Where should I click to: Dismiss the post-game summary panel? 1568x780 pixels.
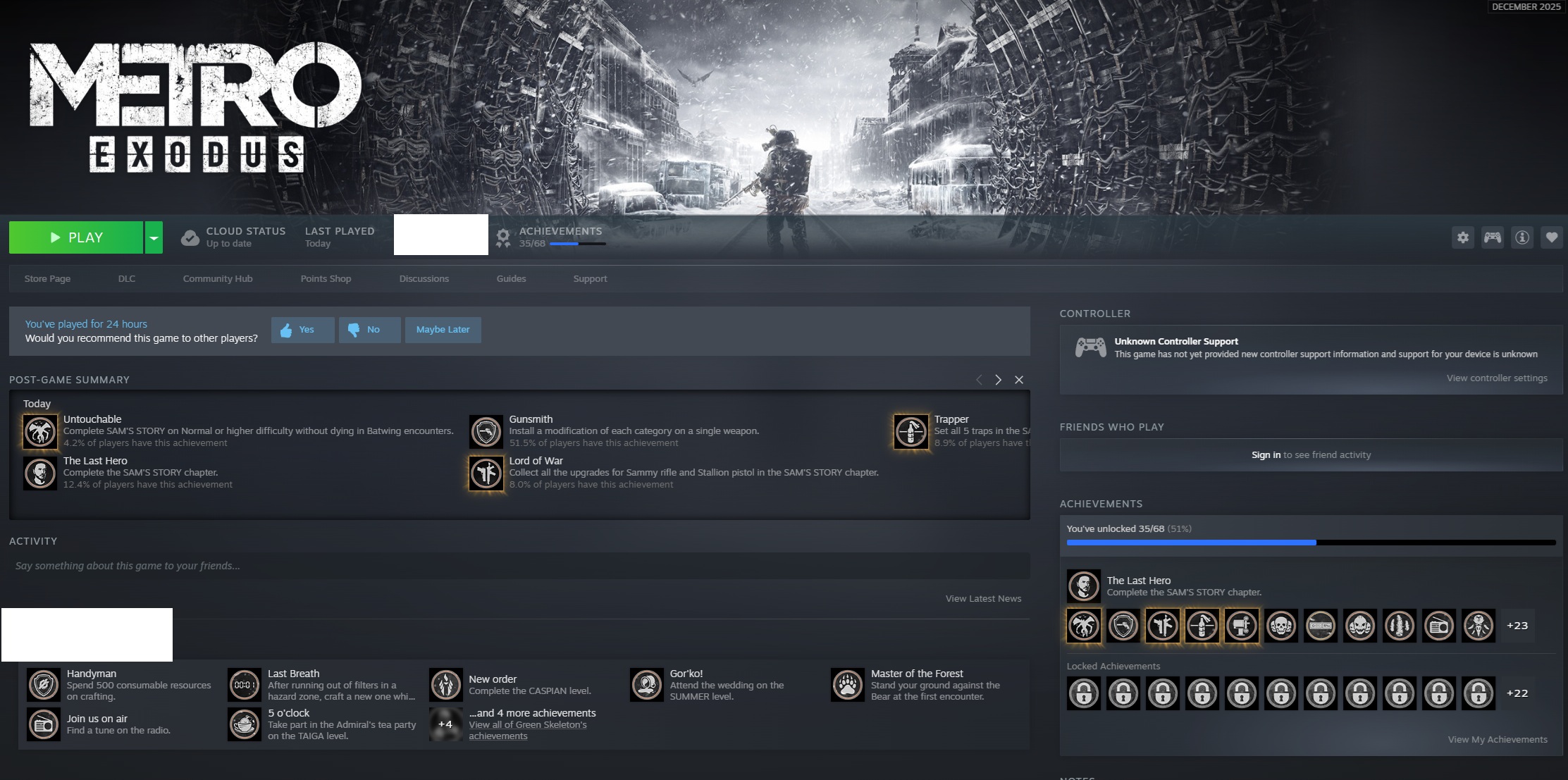(x=1019, y=380)
